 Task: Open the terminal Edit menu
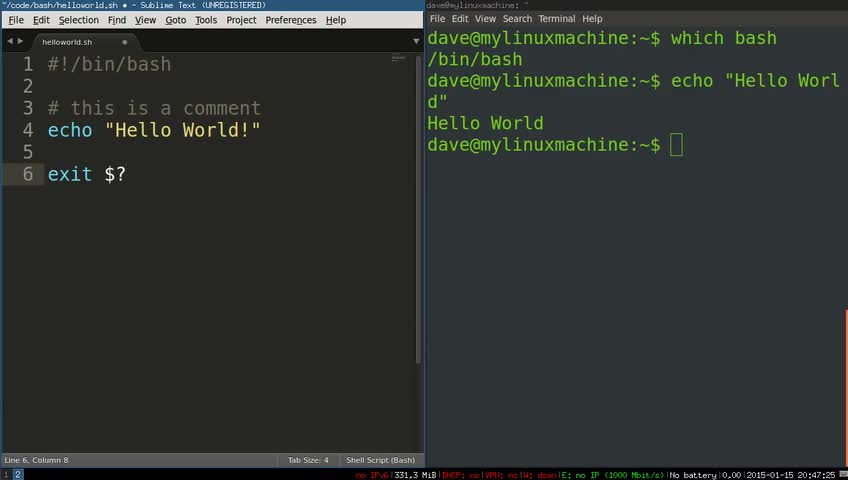coord(460,18)
